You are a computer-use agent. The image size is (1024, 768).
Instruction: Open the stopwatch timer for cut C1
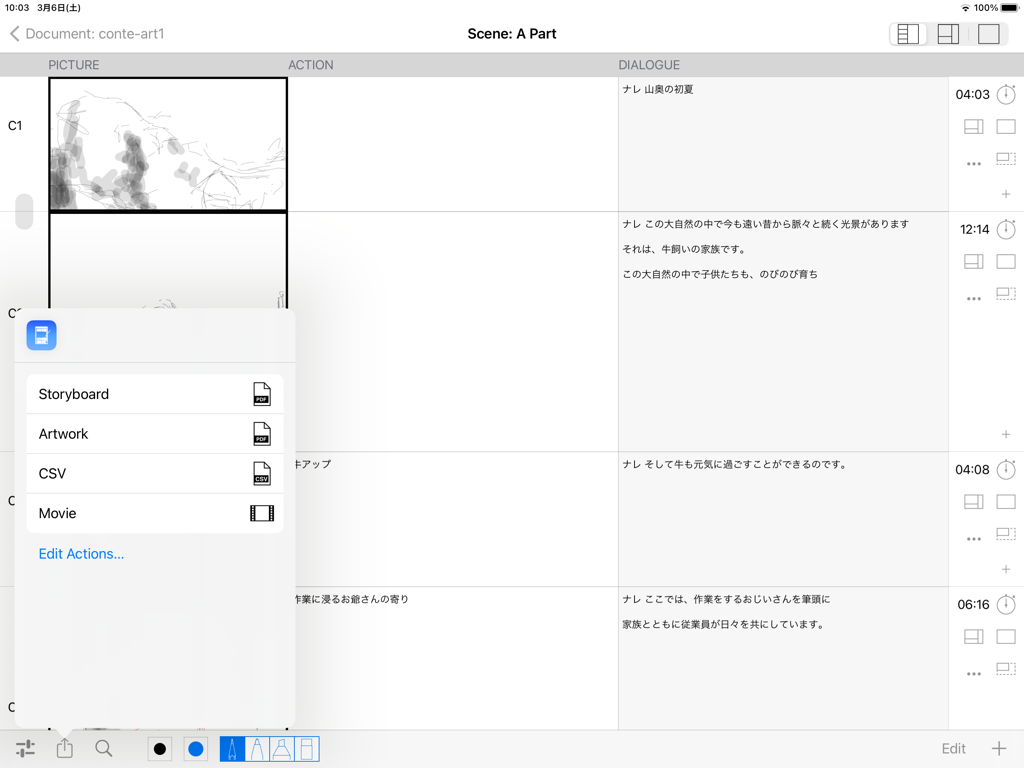tap(1007, 94)
